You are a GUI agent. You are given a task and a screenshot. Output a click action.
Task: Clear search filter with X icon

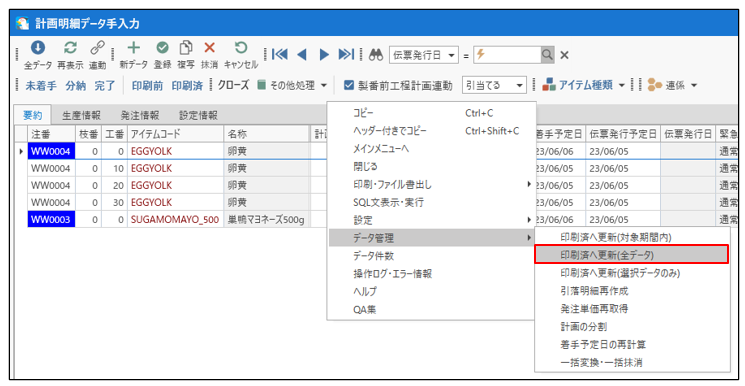coord(564,56)
